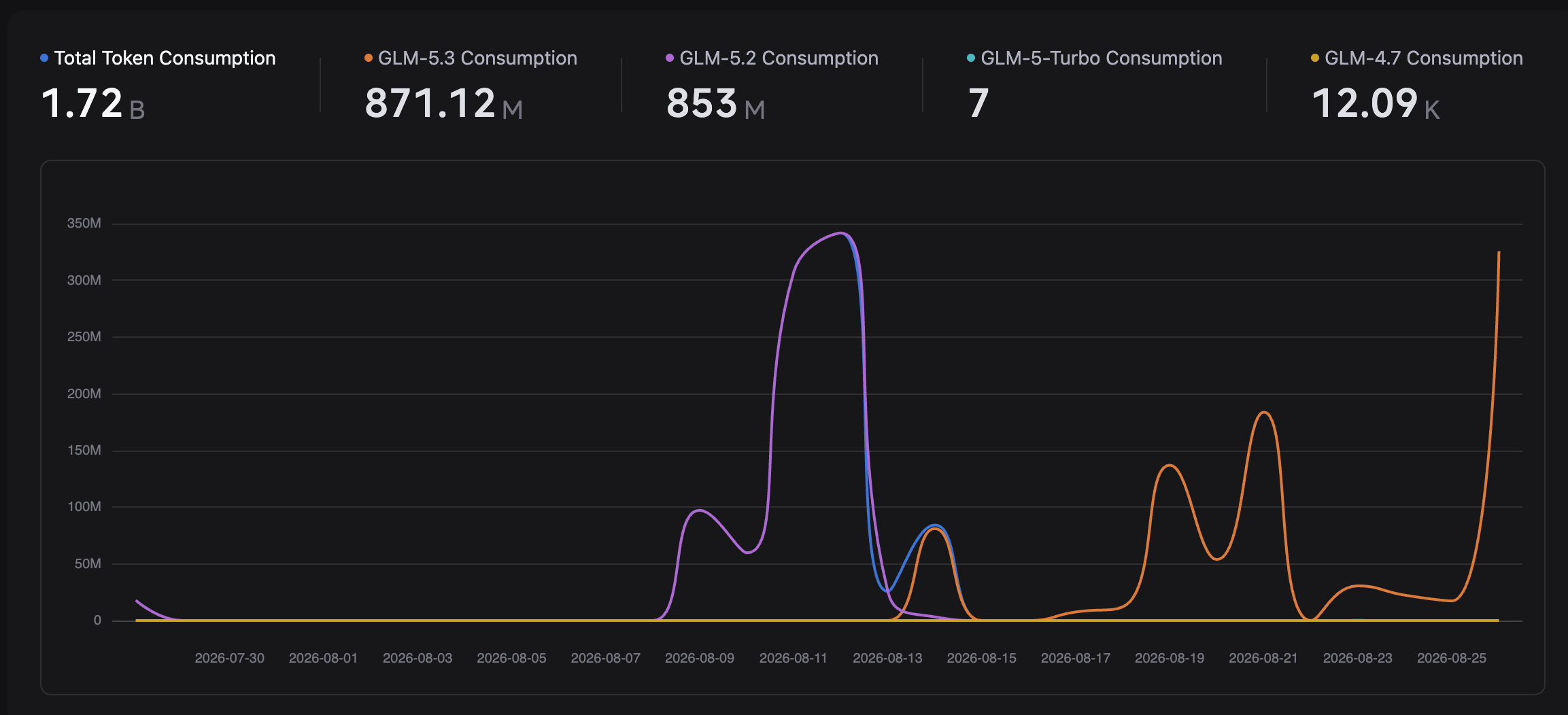Click the yellow GLM-4.7 Consumption legend dot
The width and height of the screenshot is (1568, 715).
tap(1315, 58)
